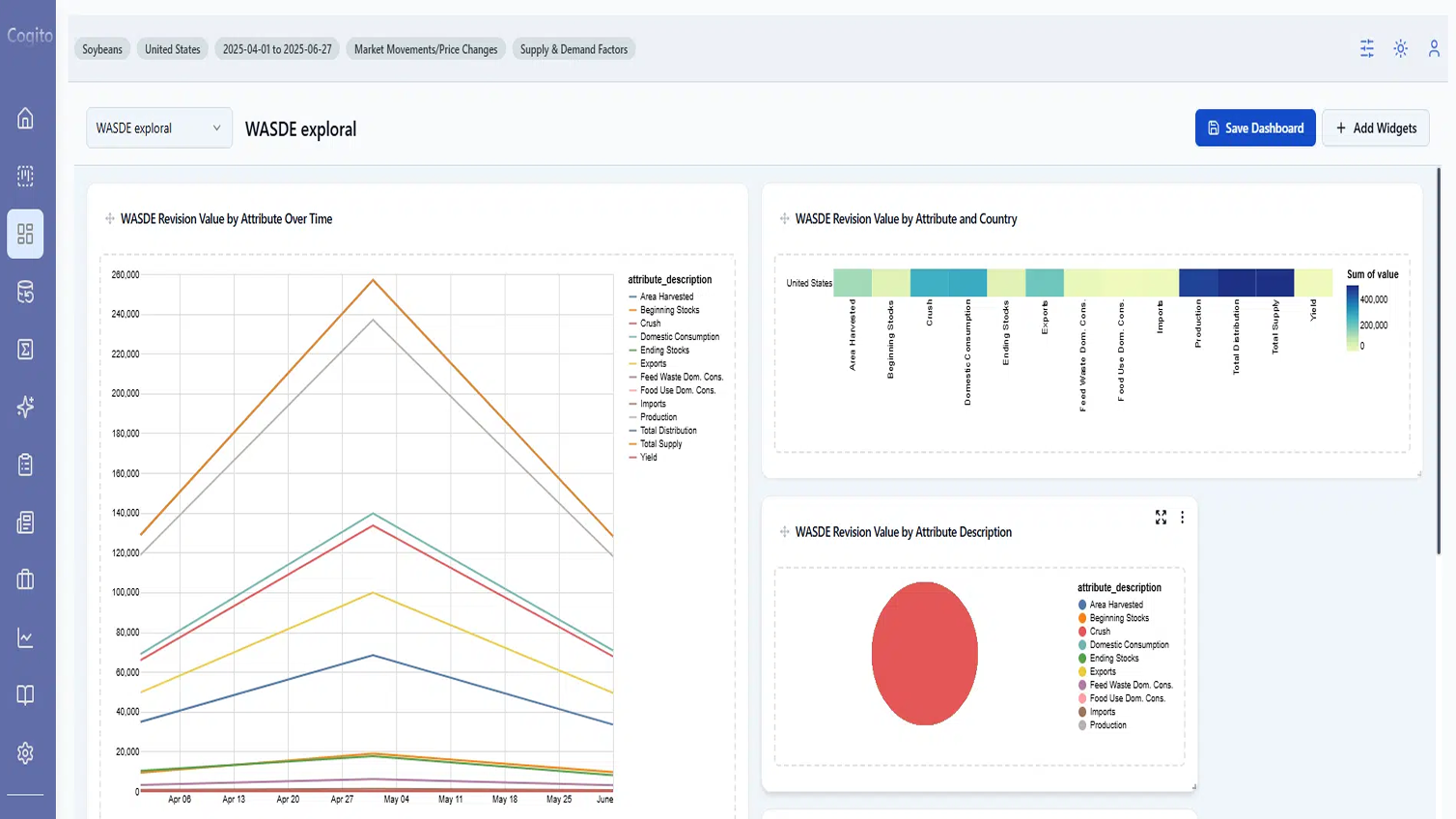Click the Add Widgets button
Screen dimensions: 1456x819
[x=1375, y=128]
